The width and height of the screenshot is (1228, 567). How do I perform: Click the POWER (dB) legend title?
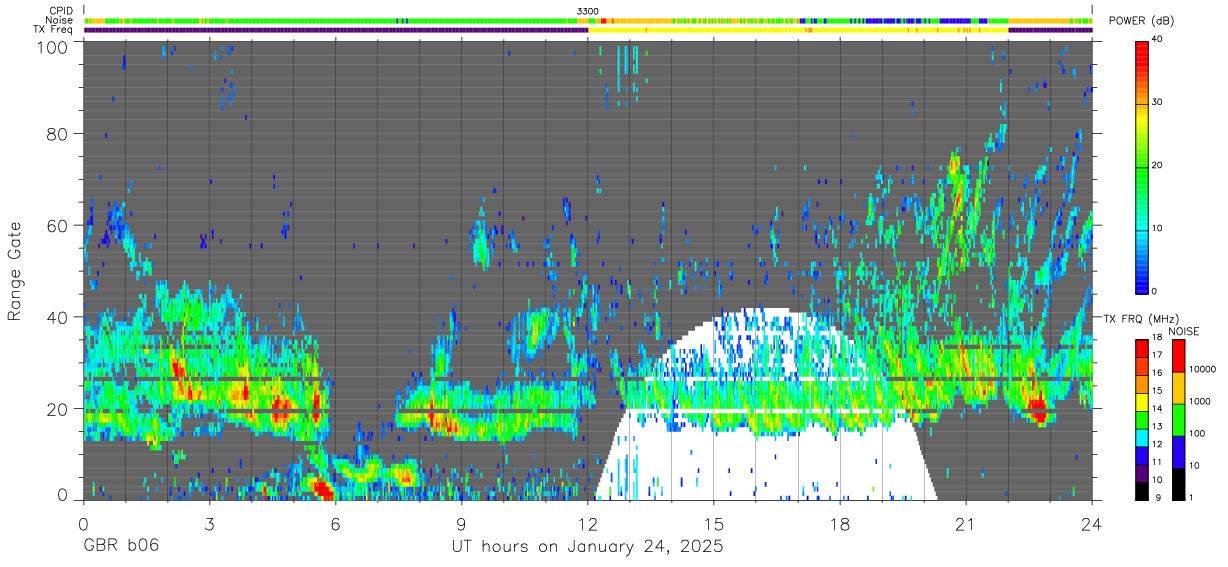coord(1141,22)
